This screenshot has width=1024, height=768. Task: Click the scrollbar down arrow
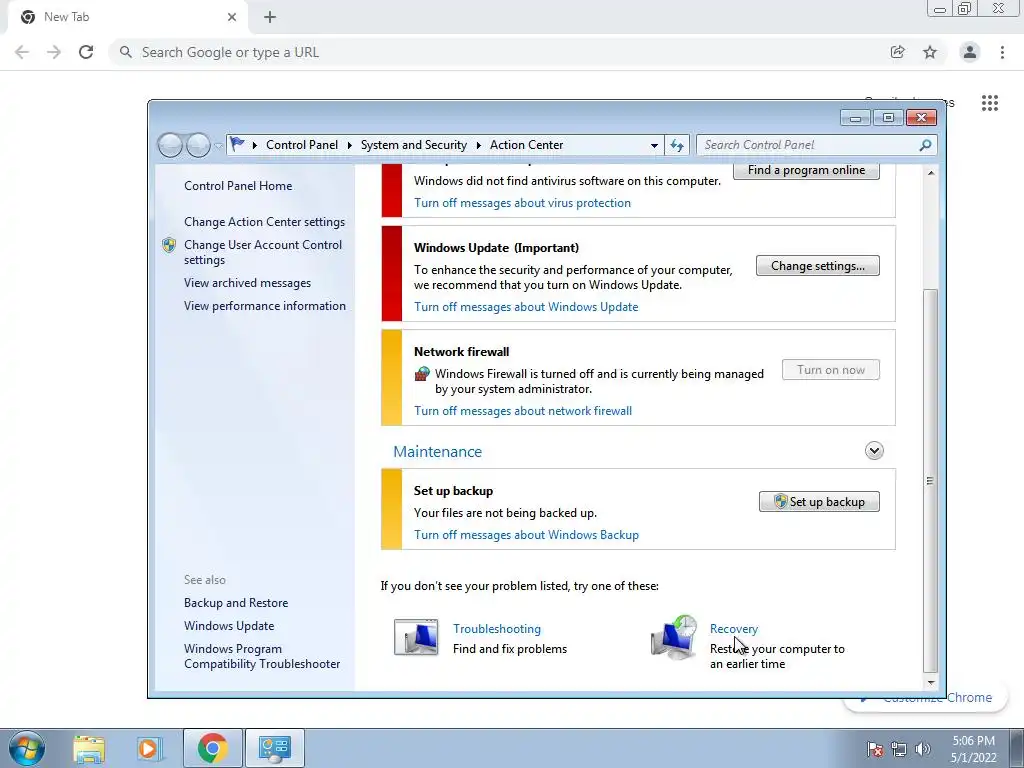(x=931, y=682)
